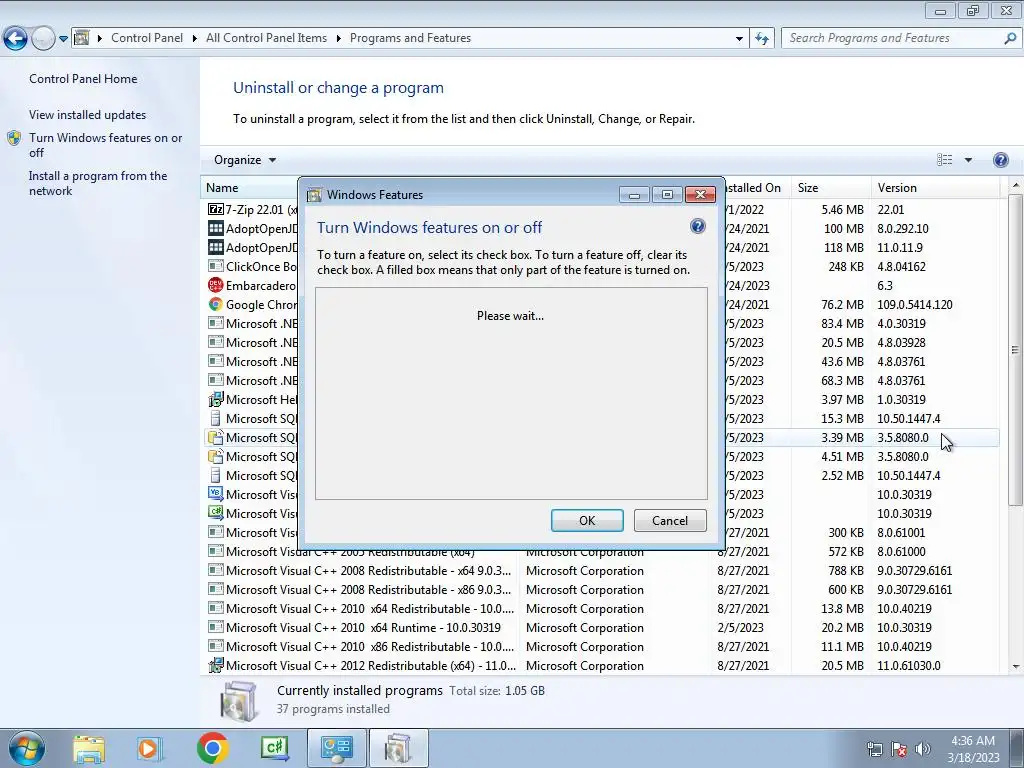
Task: Select second AdoptOpenJDK icon, version 11.0.11.9
Action: 216,248
